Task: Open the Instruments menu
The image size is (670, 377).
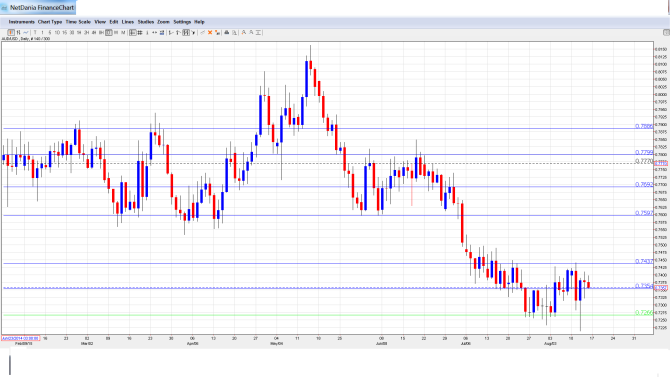Action: [21, 22]
